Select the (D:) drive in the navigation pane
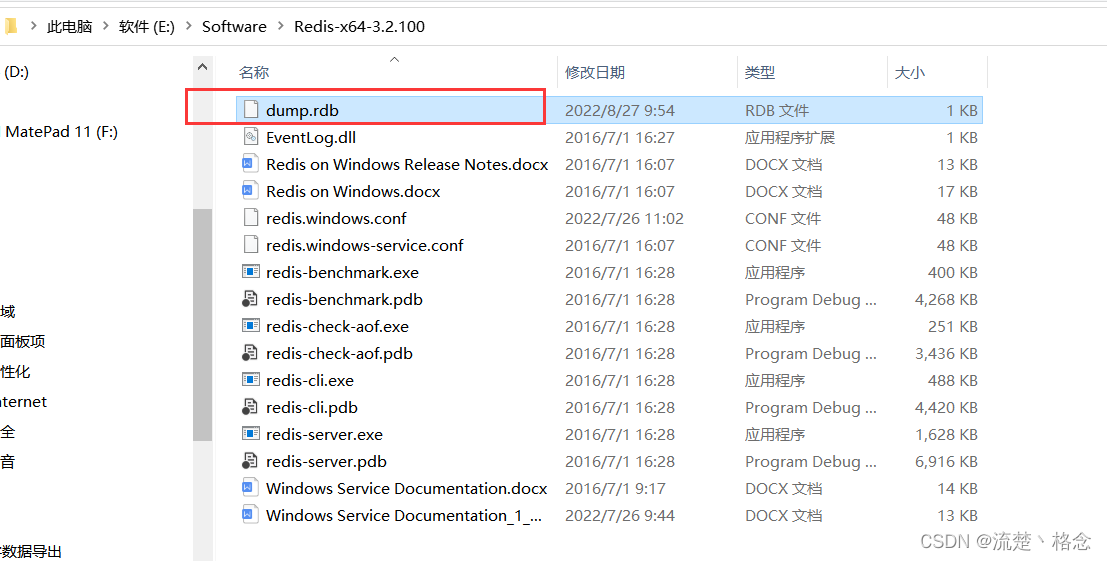 [x=16, y=72]
